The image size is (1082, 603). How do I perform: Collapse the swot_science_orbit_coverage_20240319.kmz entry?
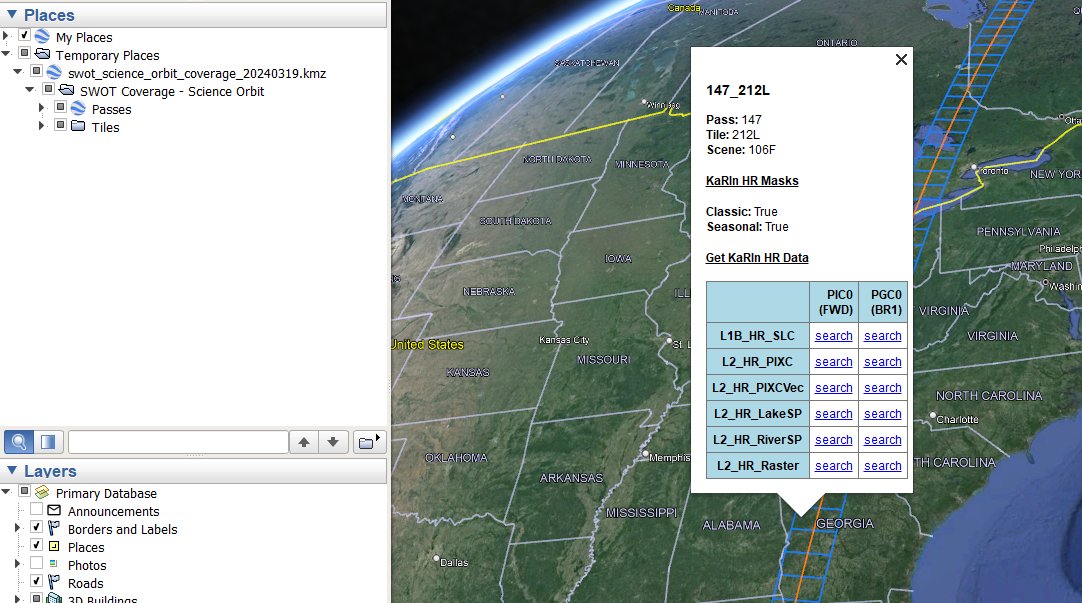(16, 71)
